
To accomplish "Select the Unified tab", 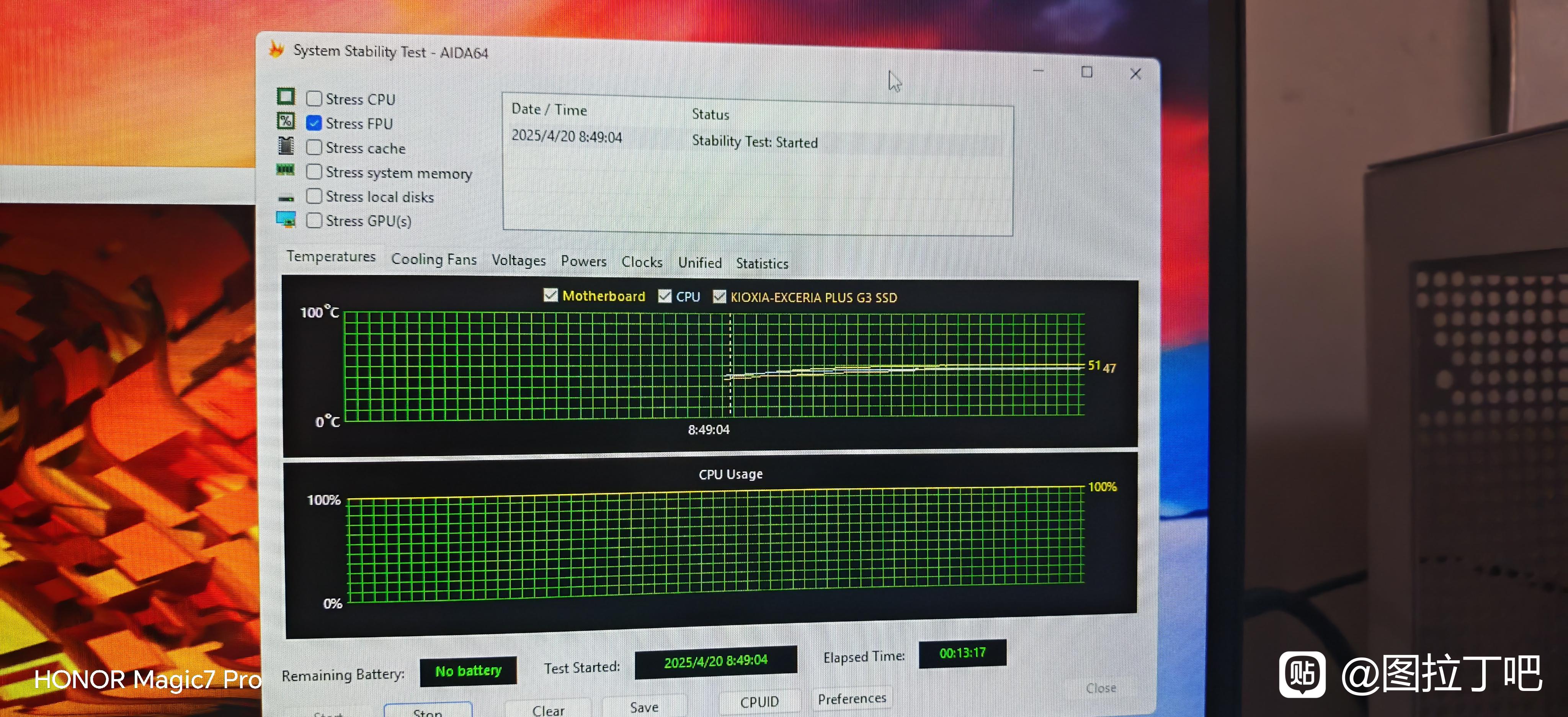I will pyautogui.click(x=700, y=262).
